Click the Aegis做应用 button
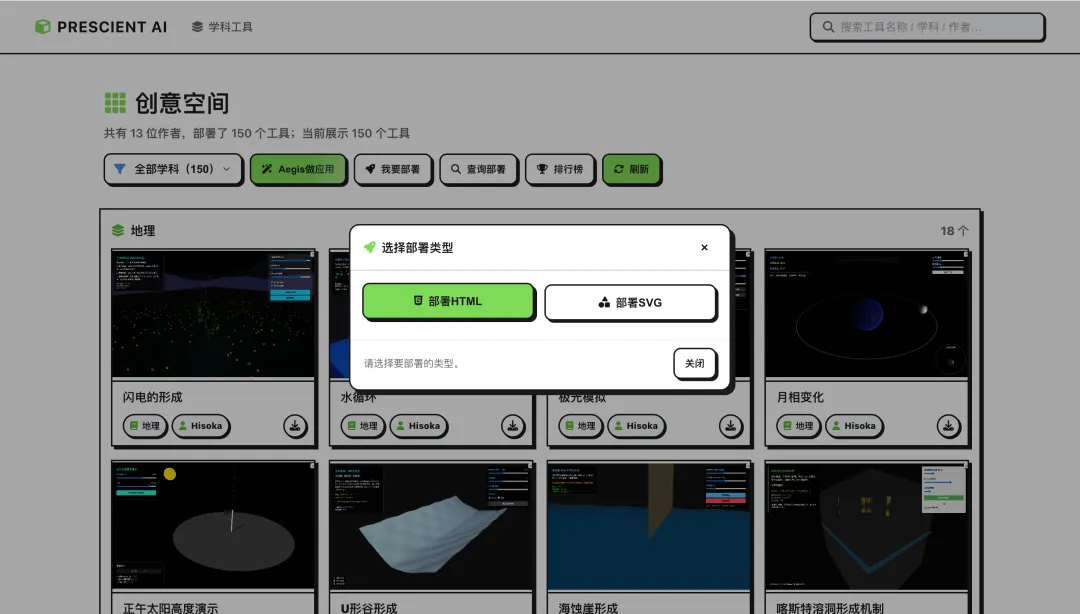 tap(298, 169)
